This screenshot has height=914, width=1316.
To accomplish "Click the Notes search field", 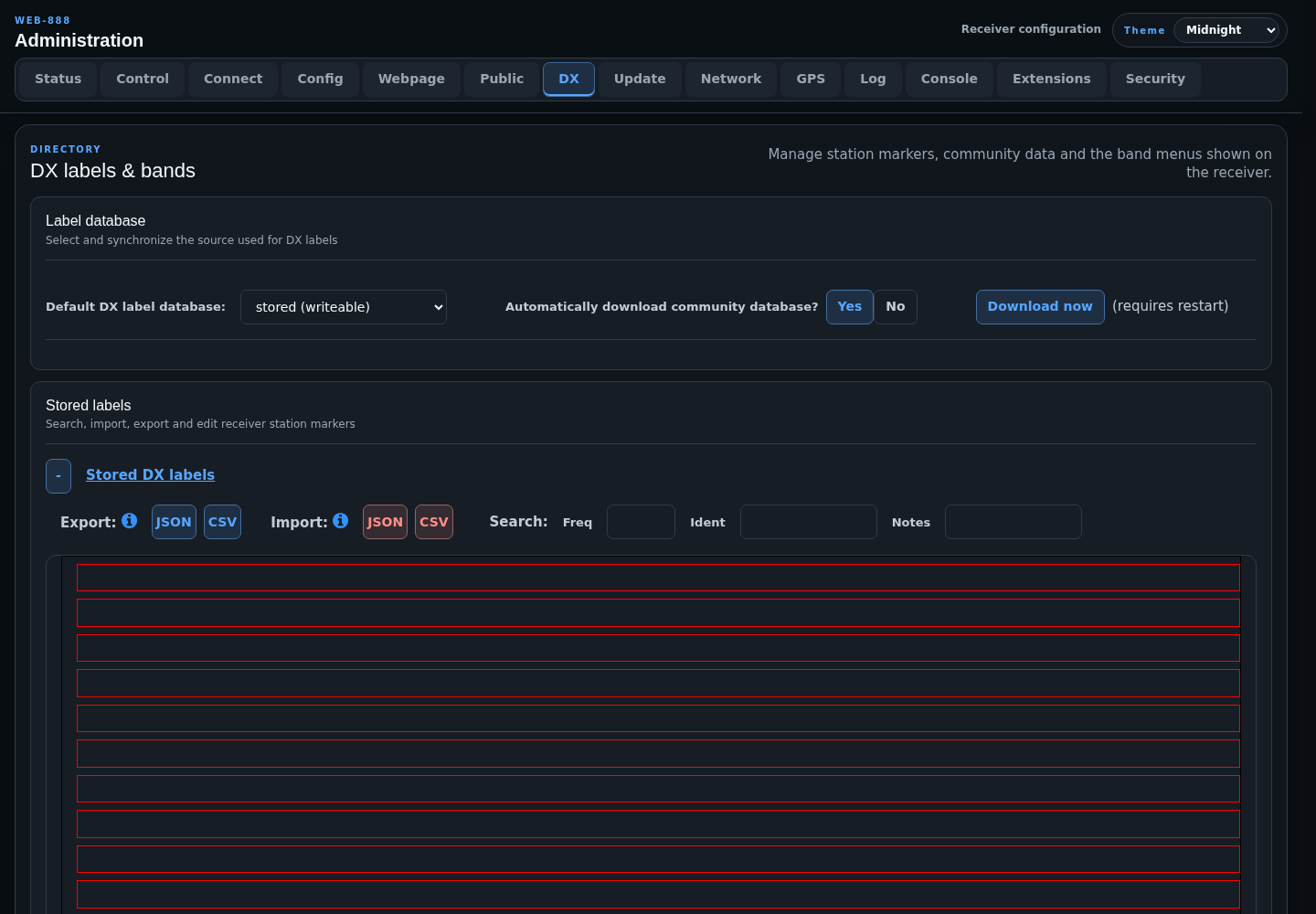I will [x=1014, y=522].
